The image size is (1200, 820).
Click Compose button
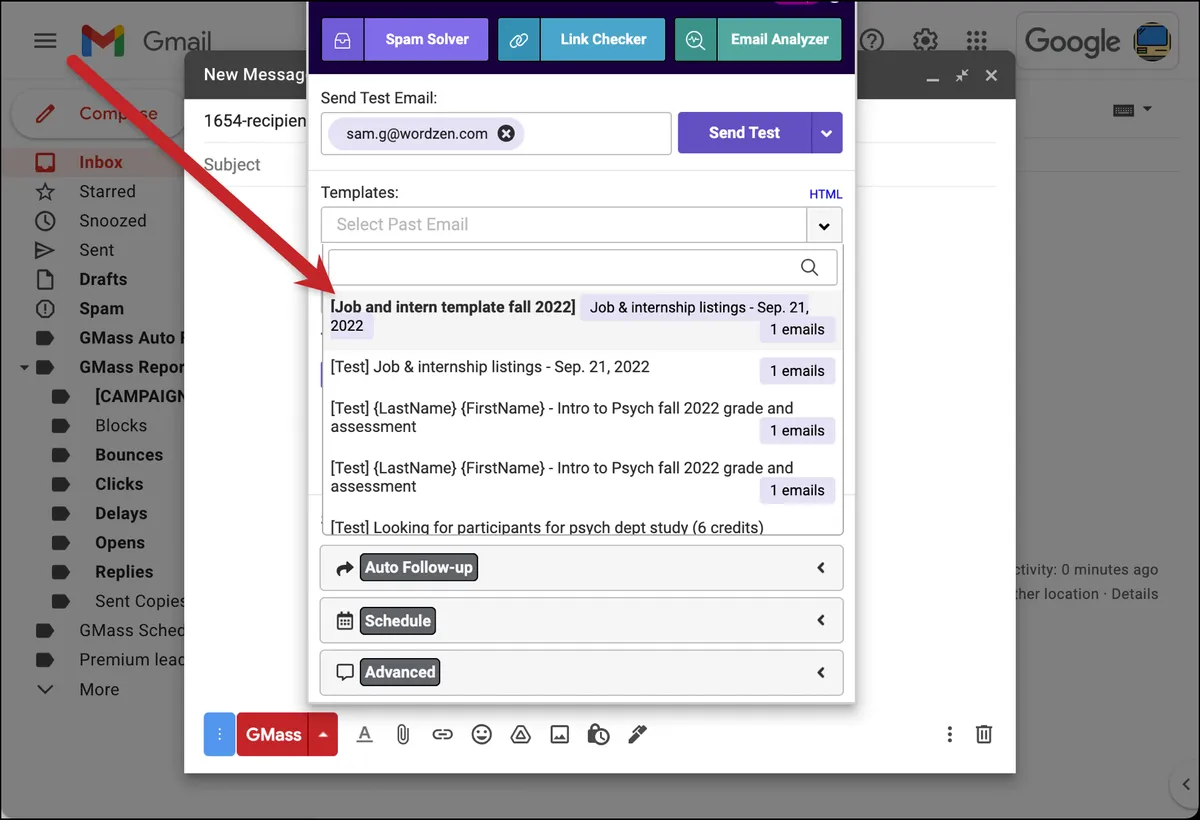[98, 114]
